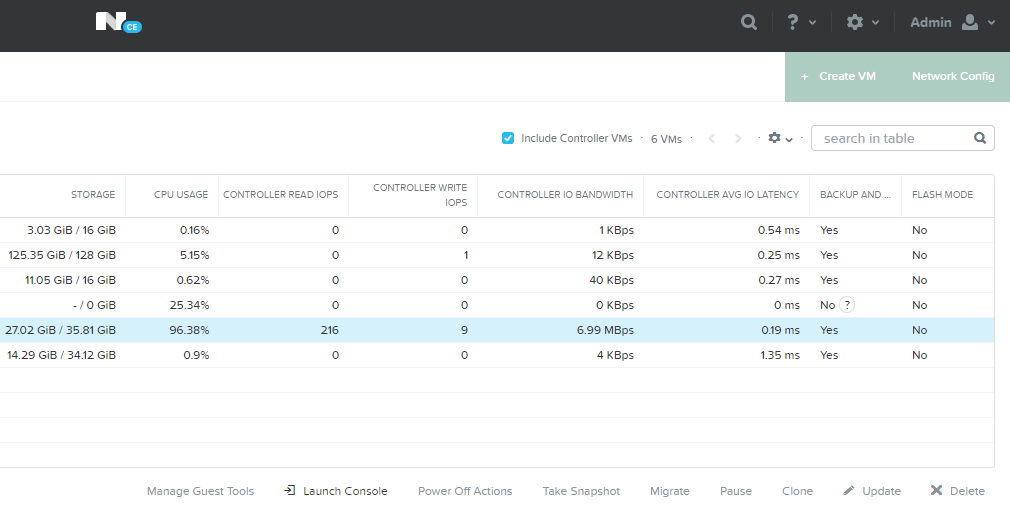Delete the selected VM
The height and width of the screenshot is (506, 1010).
[x=958, y=491]
